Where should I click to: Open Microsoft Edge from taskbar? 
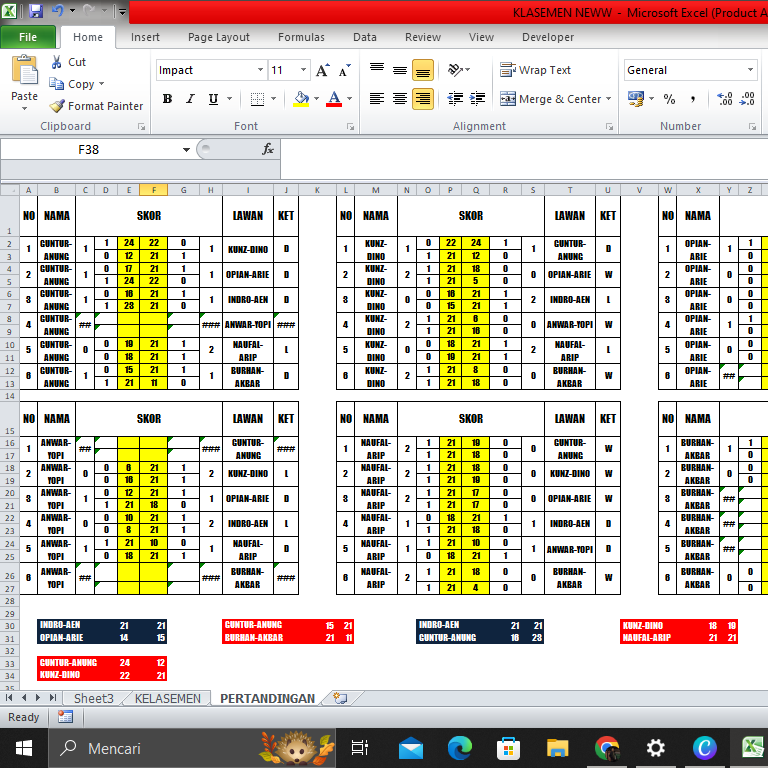[459, 748]
